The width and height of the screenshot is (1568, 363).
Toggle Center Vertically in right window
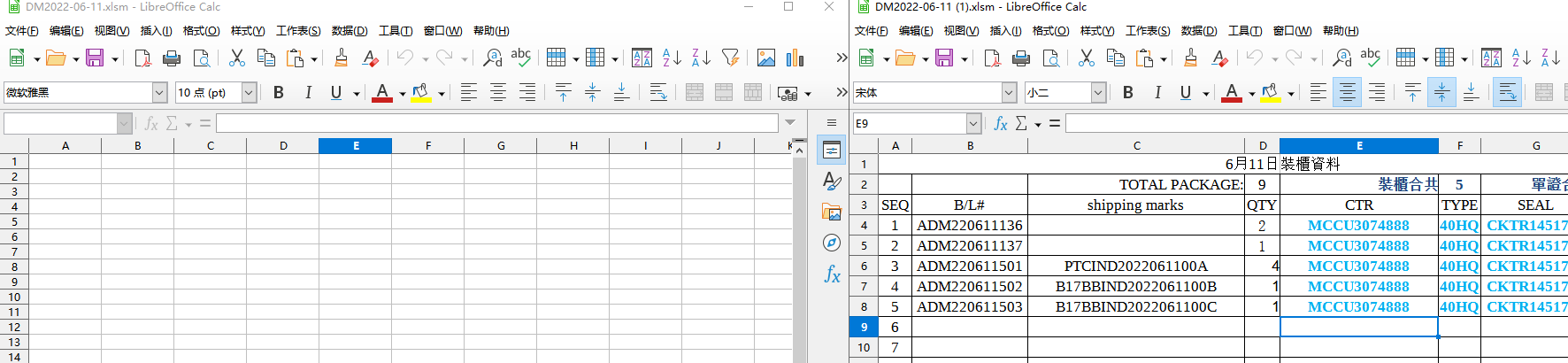coord(1441,92)
